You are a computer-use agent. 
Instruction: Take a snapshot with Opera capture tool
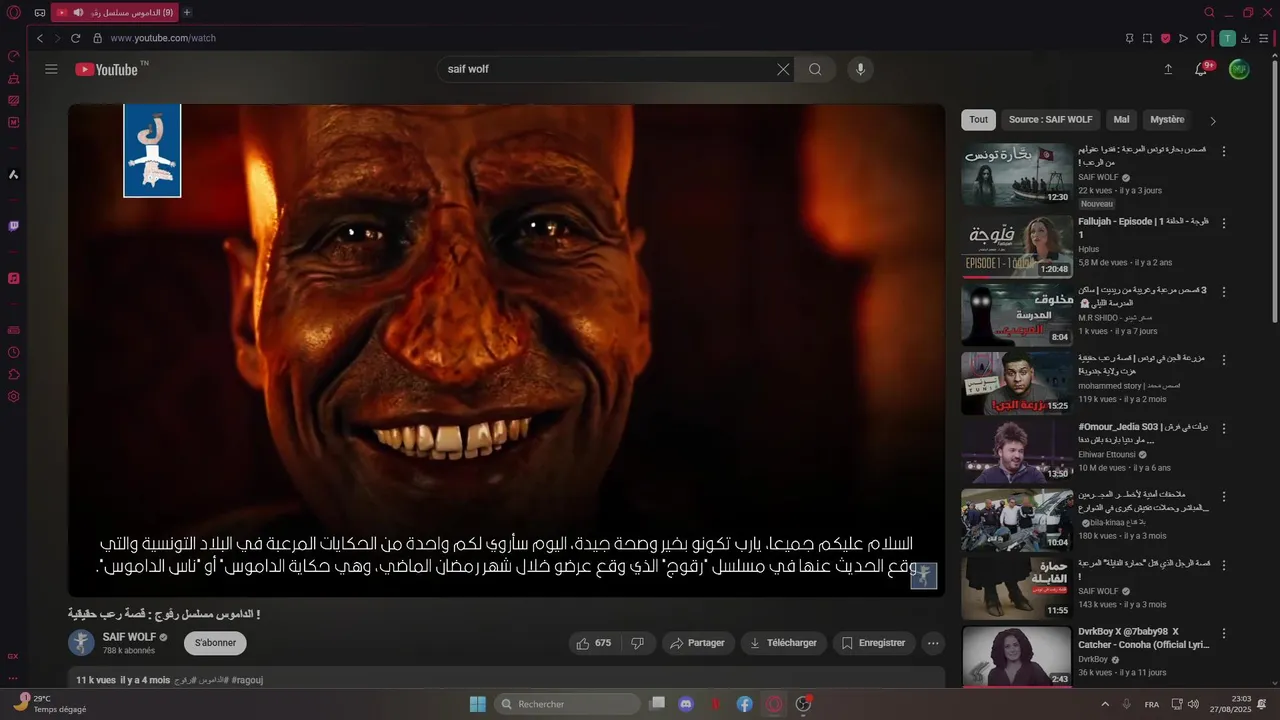pos(1148,38)
